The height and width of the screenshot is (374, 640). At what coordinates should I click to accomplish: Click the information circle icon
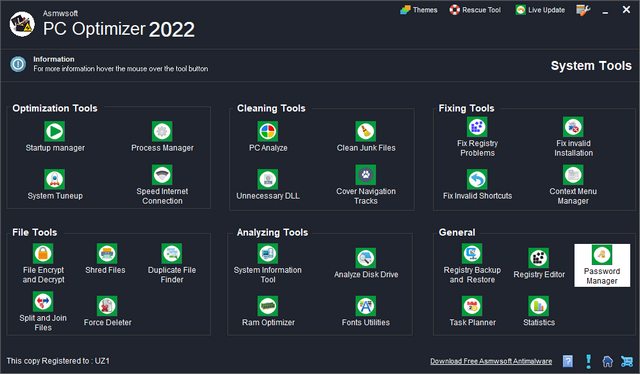click(18, 64)
